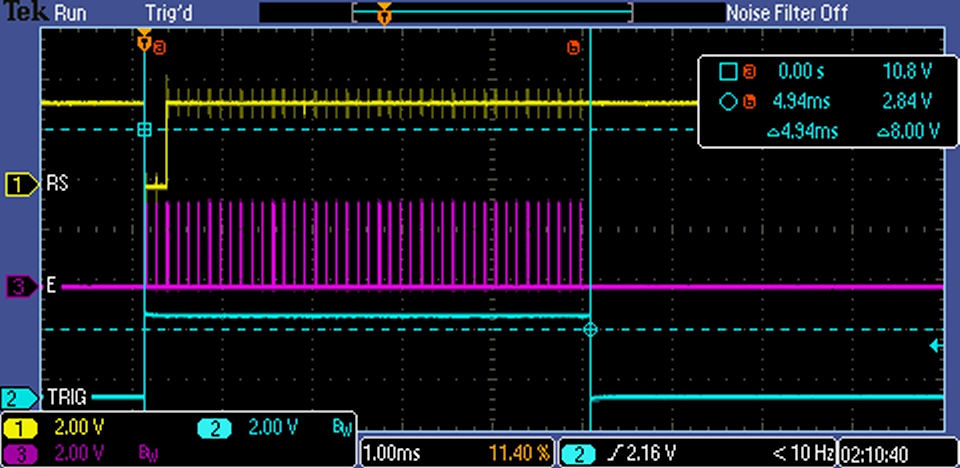Click the Run acquisition status
The width and height of the screenshot is (960, 468).
click(x=69, y=13)
